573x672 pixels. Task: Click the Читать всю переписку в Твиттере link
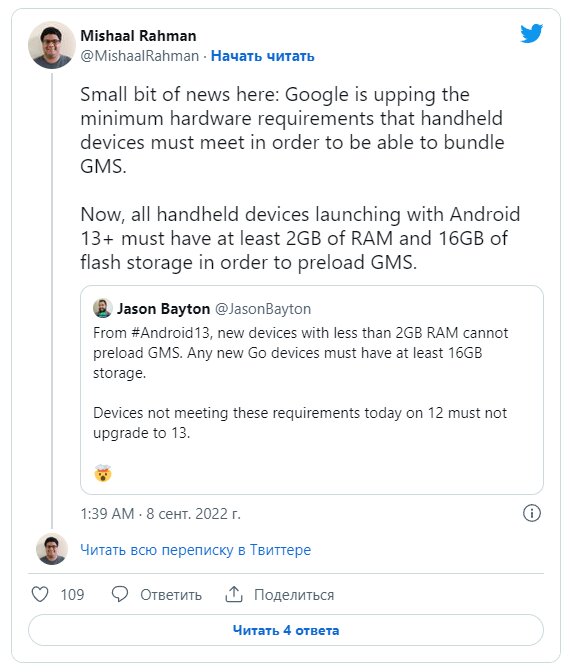[195, 549]
